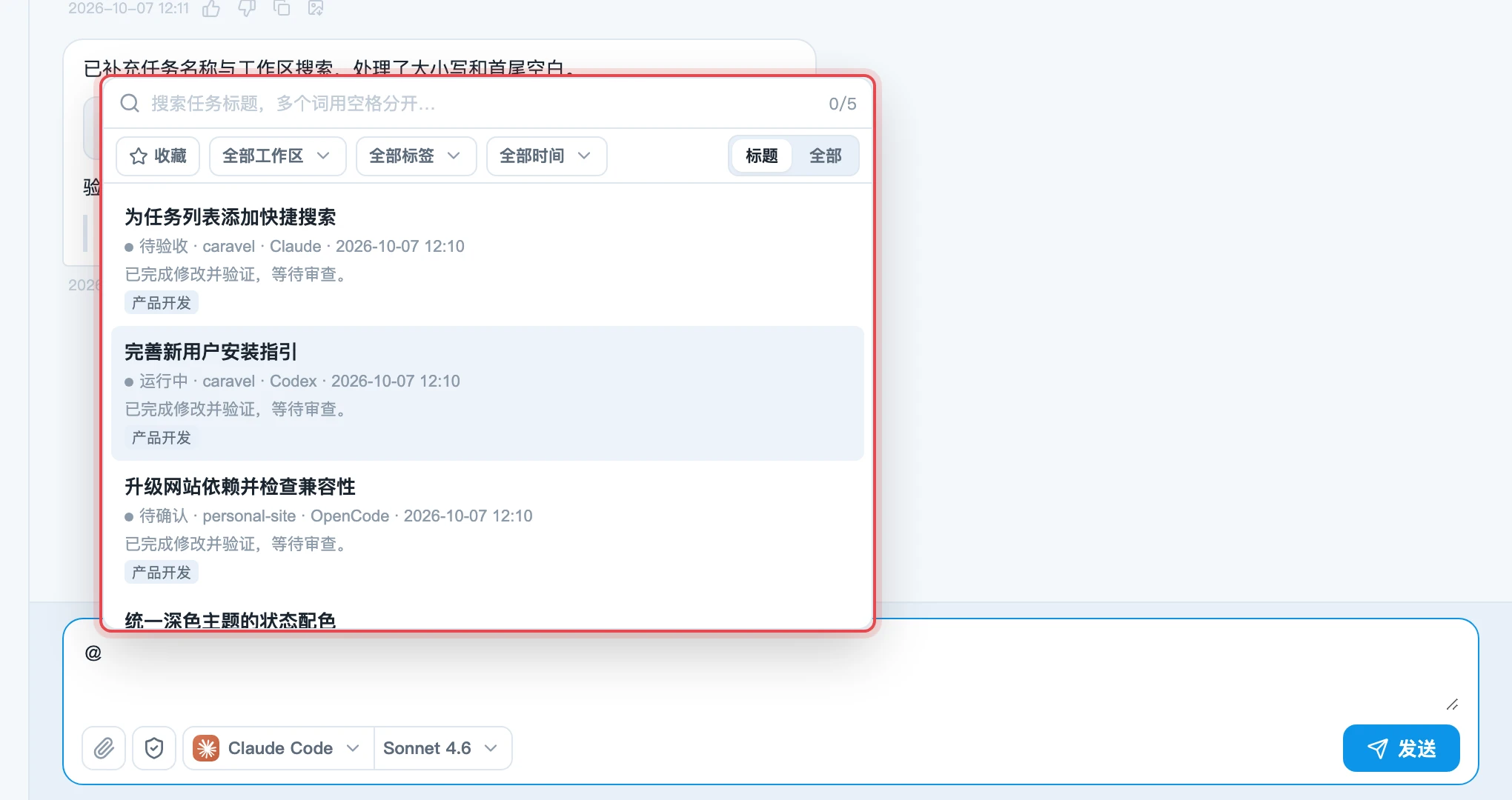Click the thumbs-up icon beside the timestamp

coord(211,9)
